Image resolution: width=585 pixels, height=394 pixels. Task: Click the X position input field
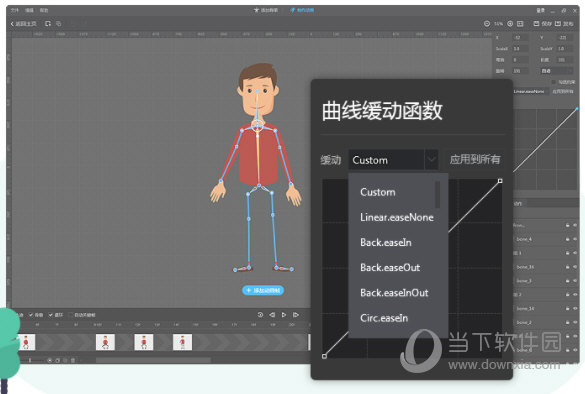tap(520, 37)
